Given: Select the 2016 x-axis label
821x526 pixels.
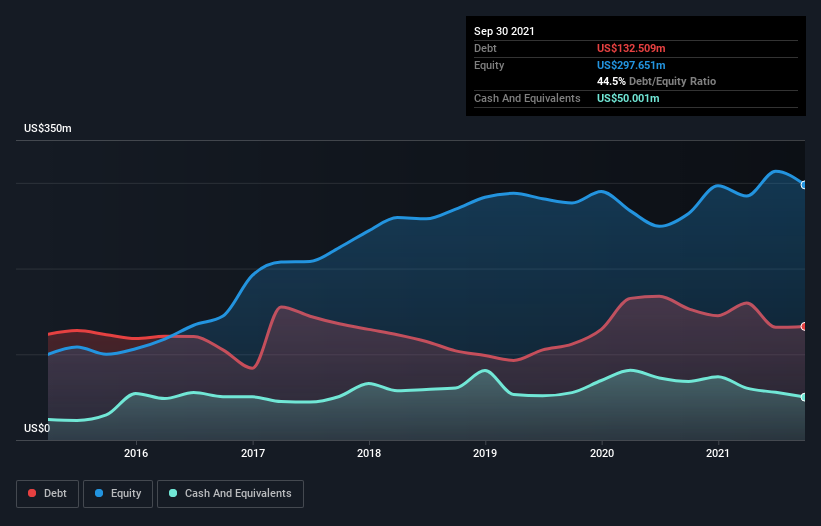Looking at the screenshot, I should pyautogui.click(x=136, y=453).
